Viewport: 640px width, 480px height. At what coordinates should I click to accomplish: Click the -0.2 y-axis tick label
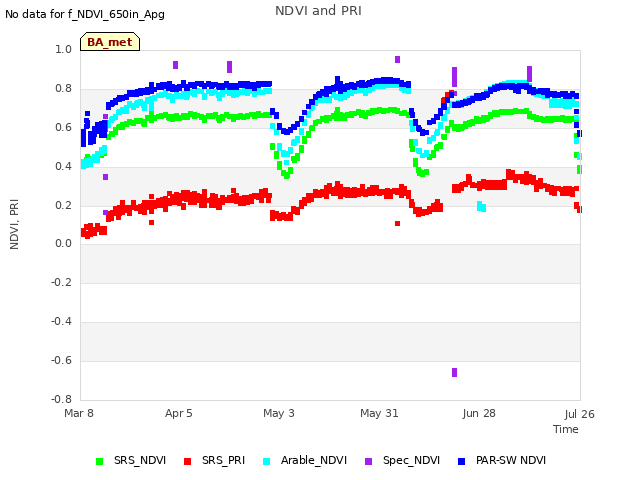pos(61,282)
